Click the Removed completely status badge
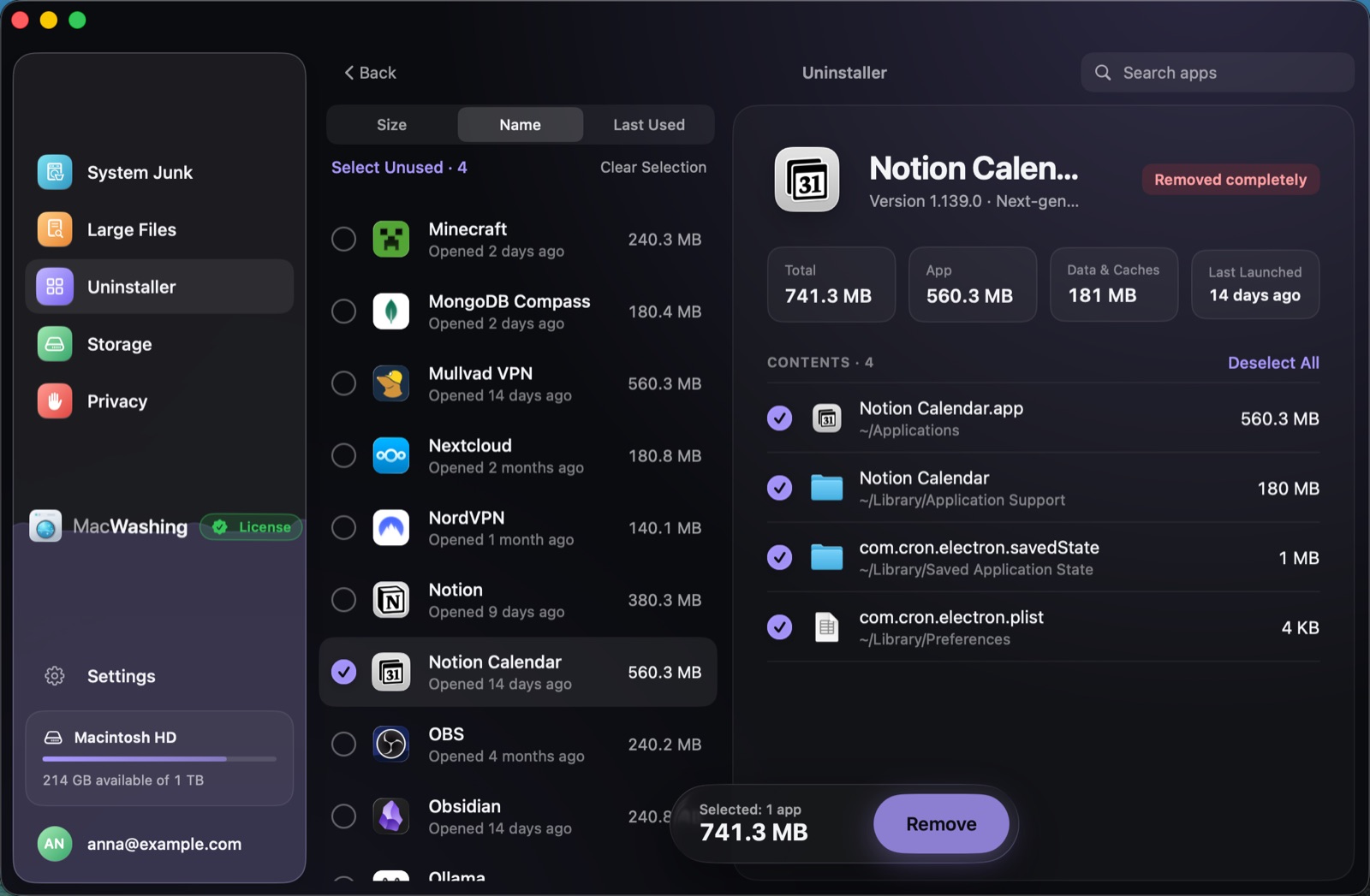This screenshot has width=1370, height=896. pos(1230,180)
